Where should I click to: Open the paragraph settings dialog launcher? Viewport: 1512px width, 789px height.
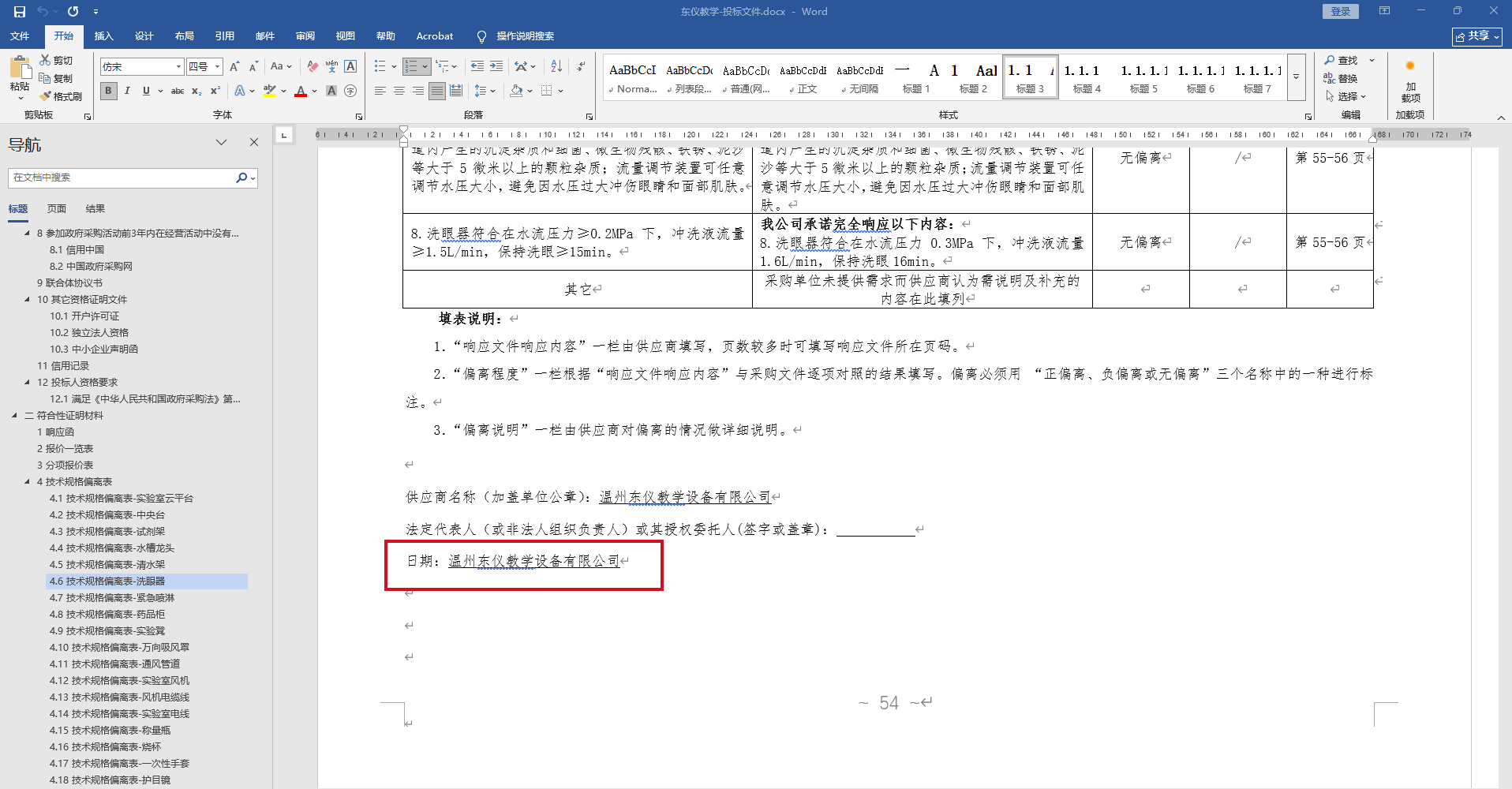point(589,116)
